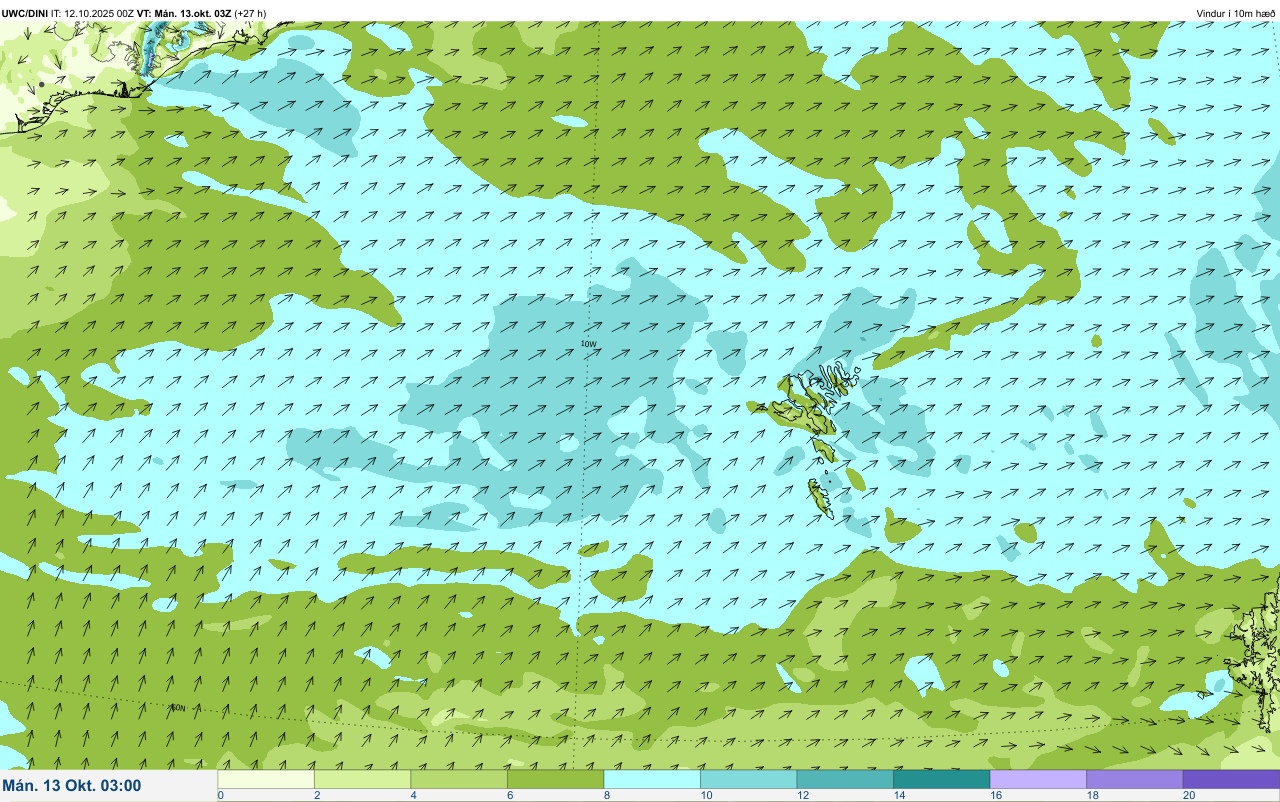Click the 10–12 teal legend swatch
Viewport: 1280px width, 802px height.
(748, 780)
